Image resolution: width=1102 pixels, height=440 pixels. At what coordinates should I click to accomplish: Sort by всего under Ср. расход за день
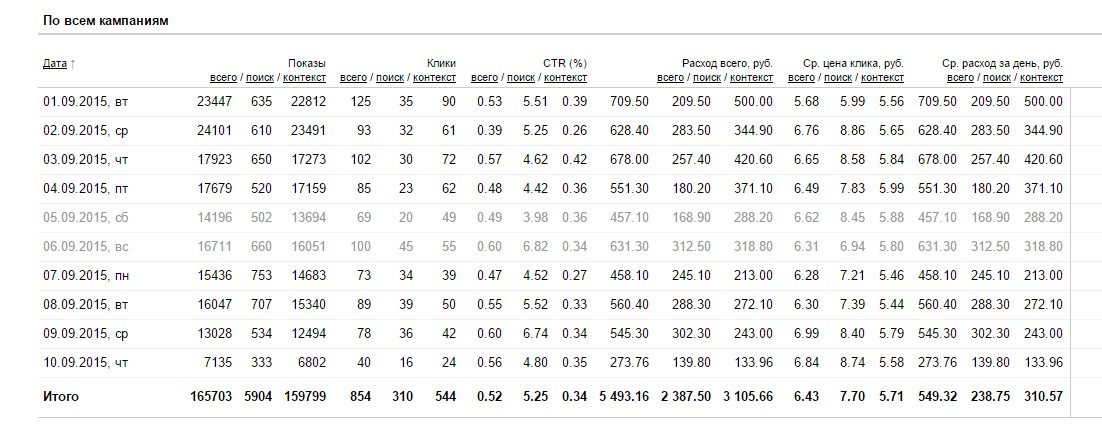(960, 77)
